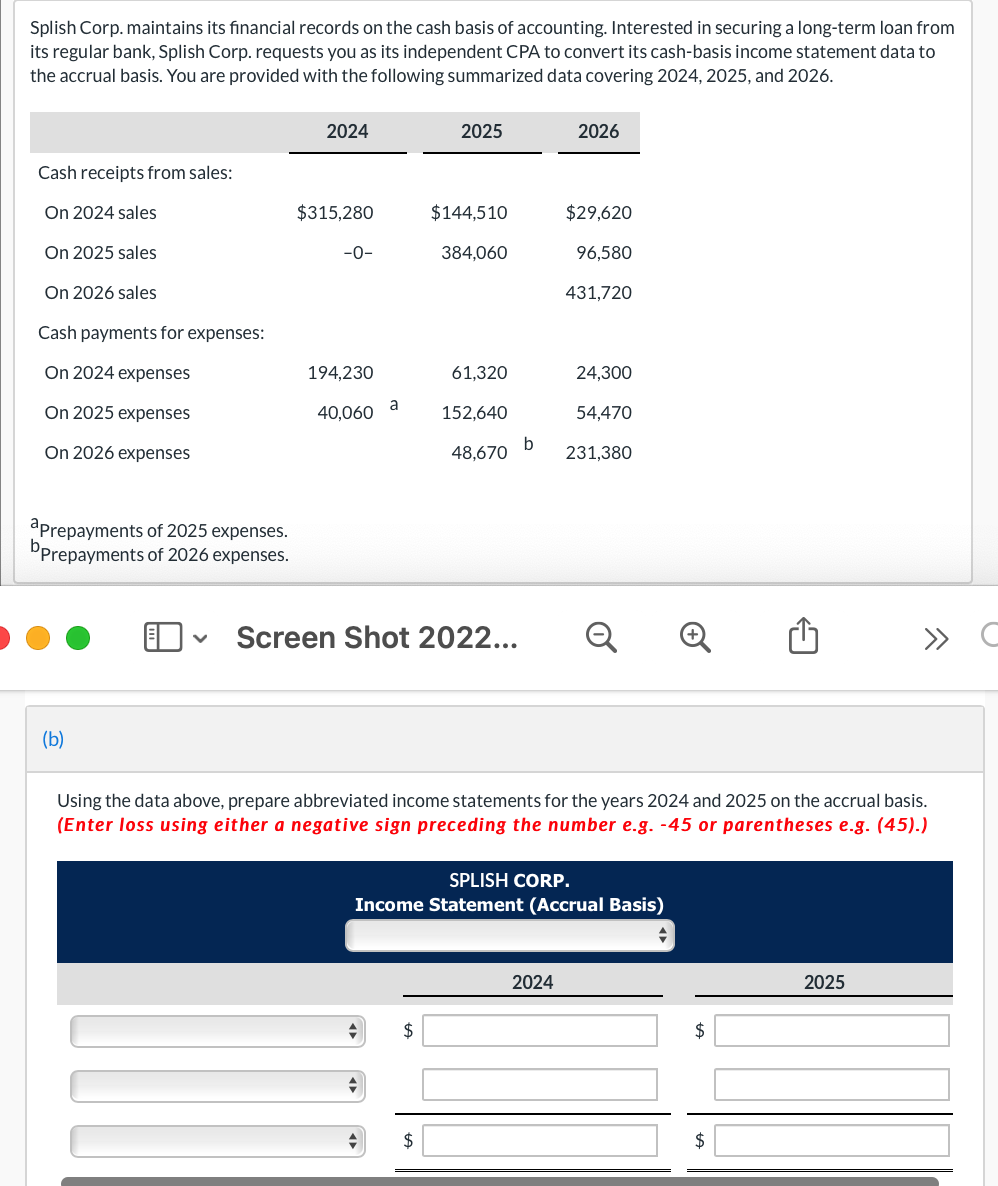Click the horizontal scrollbar below the statement

tap(499, 1181)
